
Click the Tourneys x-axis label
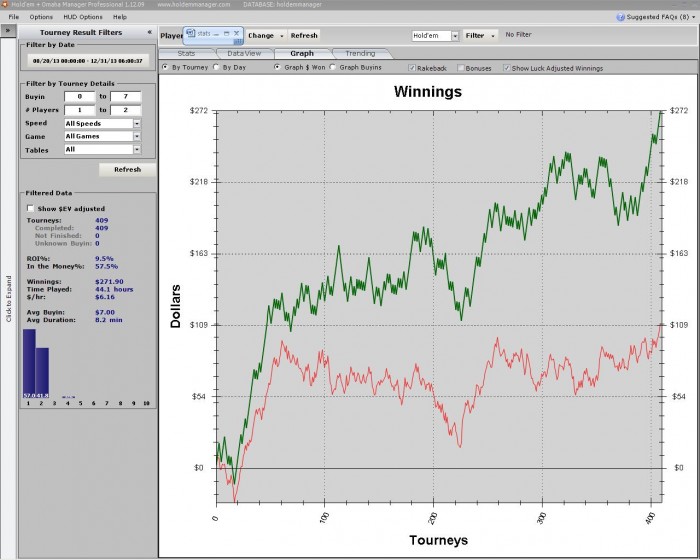pos(438,540)
